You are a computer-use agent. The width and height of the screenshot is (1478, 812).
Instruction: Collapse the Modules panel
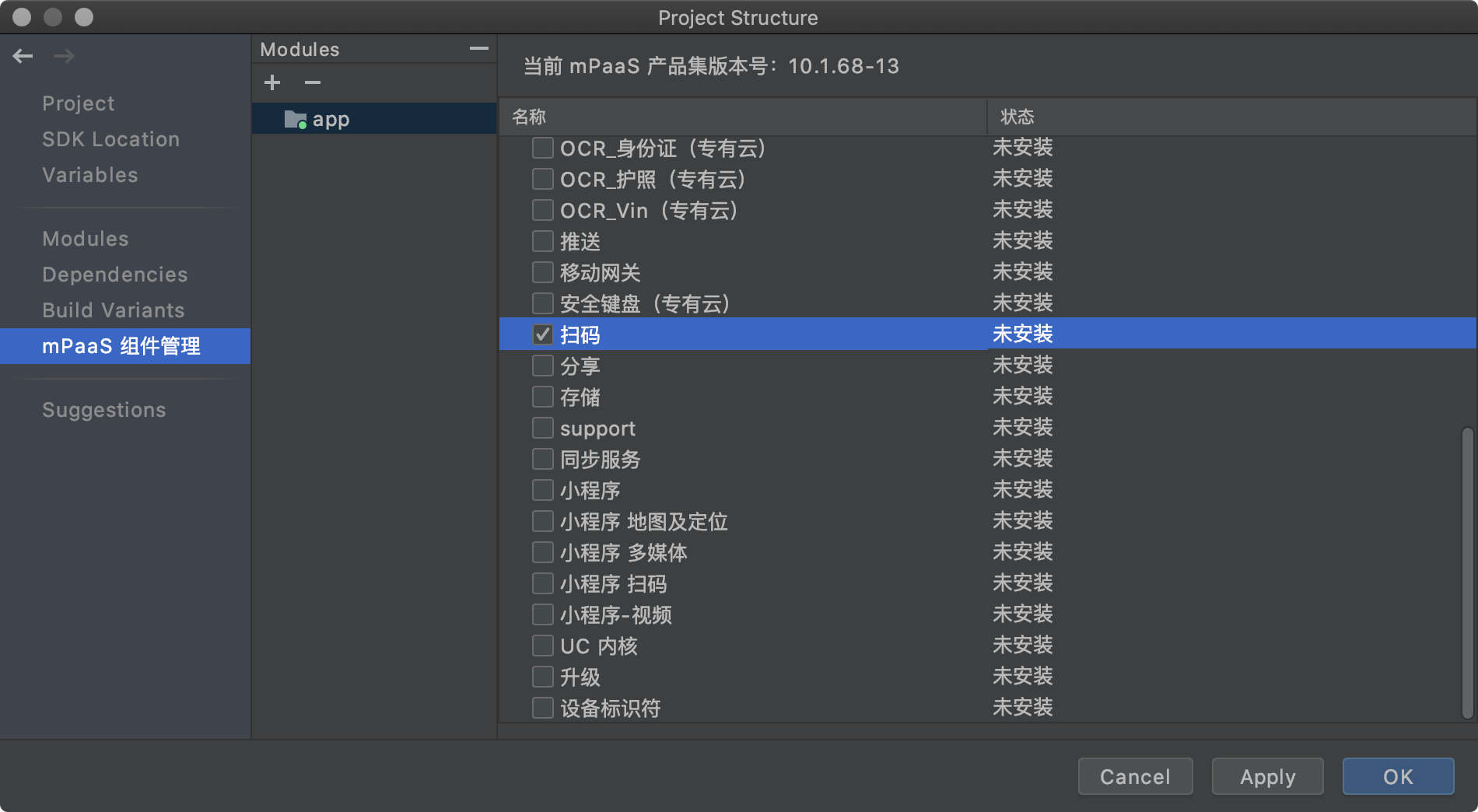coord(479,48)
